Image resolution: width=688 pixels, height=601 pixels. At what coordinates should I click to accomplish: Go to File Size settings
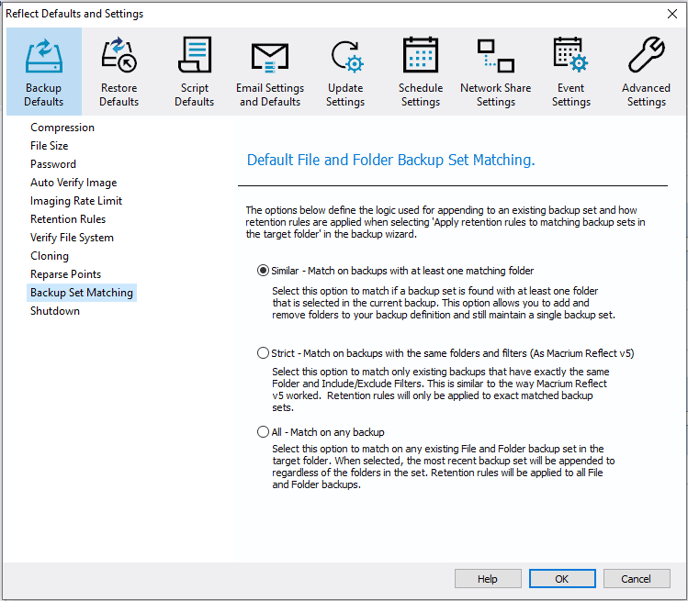point(49,146)
